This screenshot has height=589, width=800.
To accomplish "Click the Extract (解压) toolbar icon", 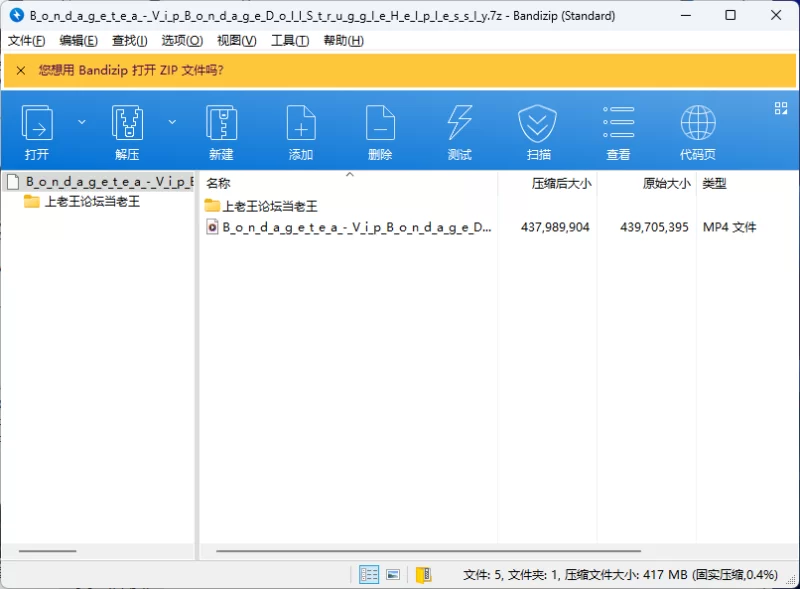I will tap(127, 123).
